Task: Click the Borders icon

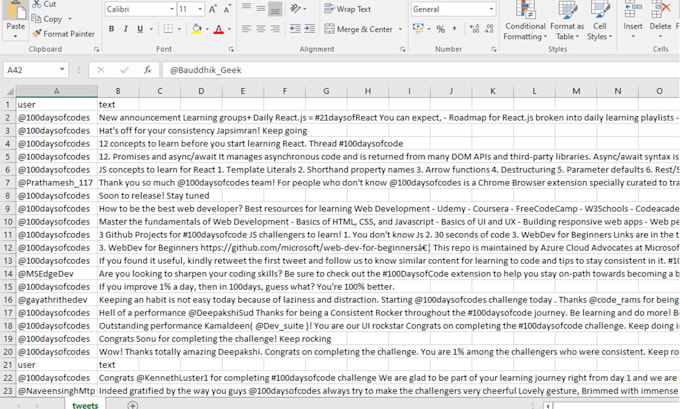Action: pyautogui.click(x=168, y=29)
